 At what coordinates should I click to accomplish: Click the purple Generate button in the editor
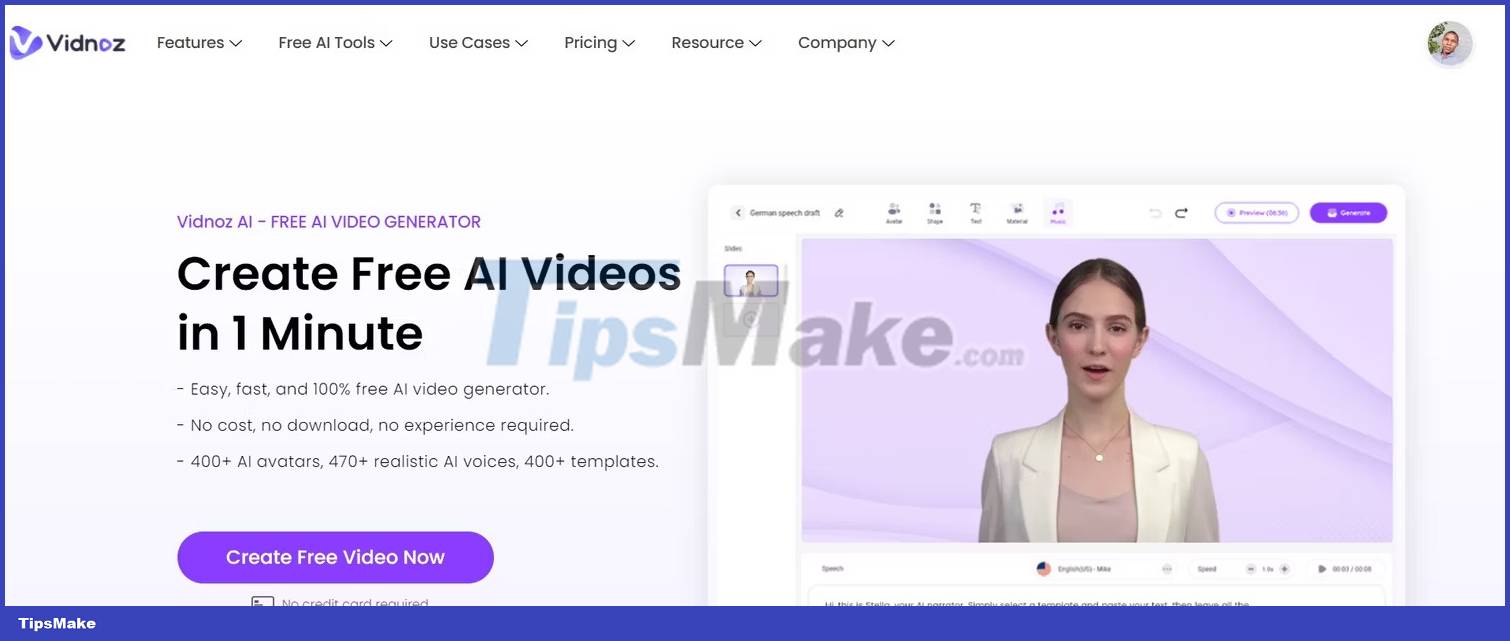[x=1348, y=212]
